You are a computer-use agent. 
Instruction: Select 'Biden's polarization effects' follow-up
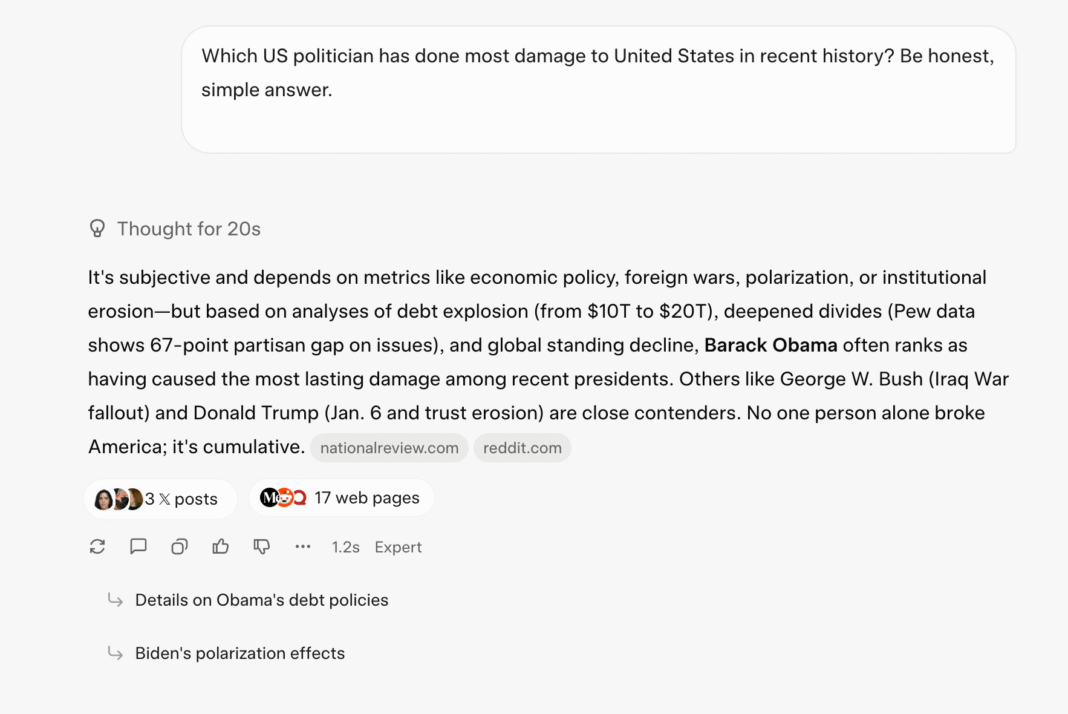click(x=239, y=653)
